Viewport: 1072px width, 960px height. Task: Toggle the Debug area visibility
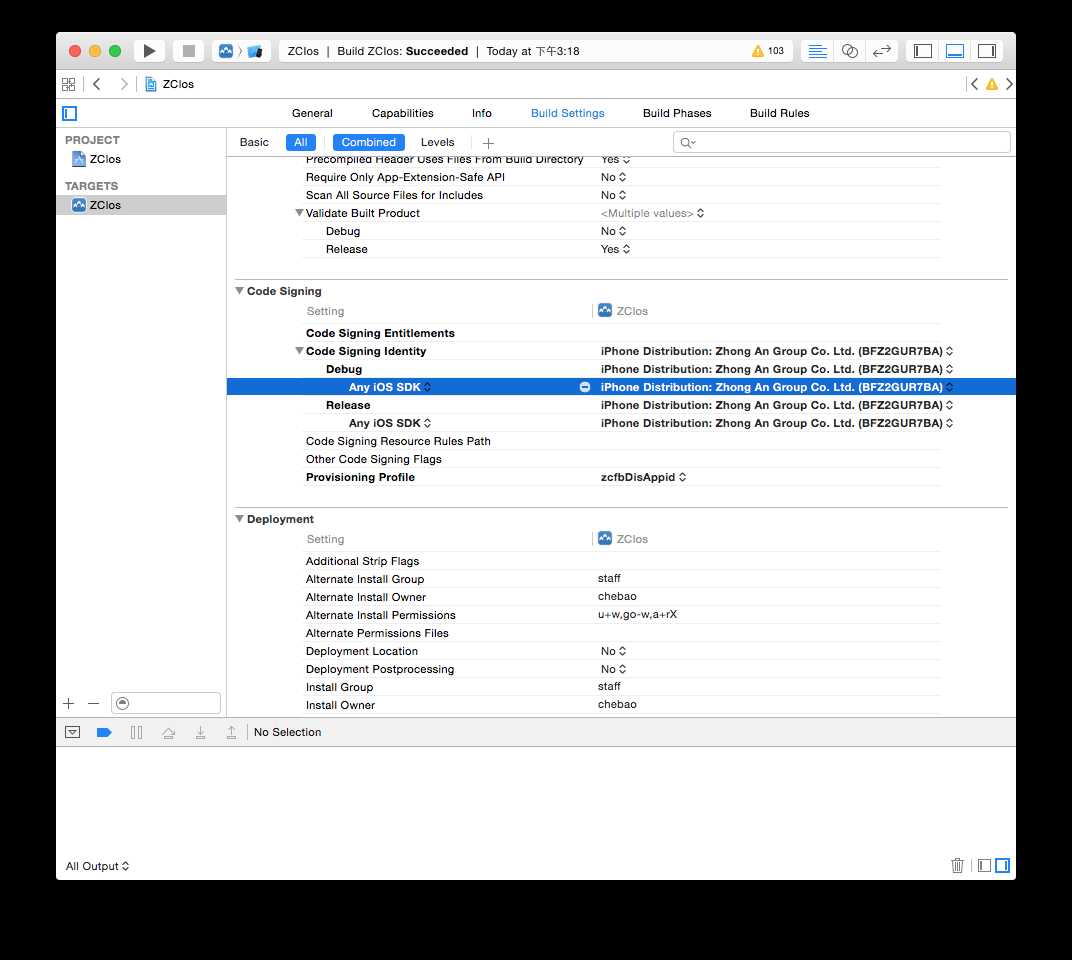coord(955,51)
